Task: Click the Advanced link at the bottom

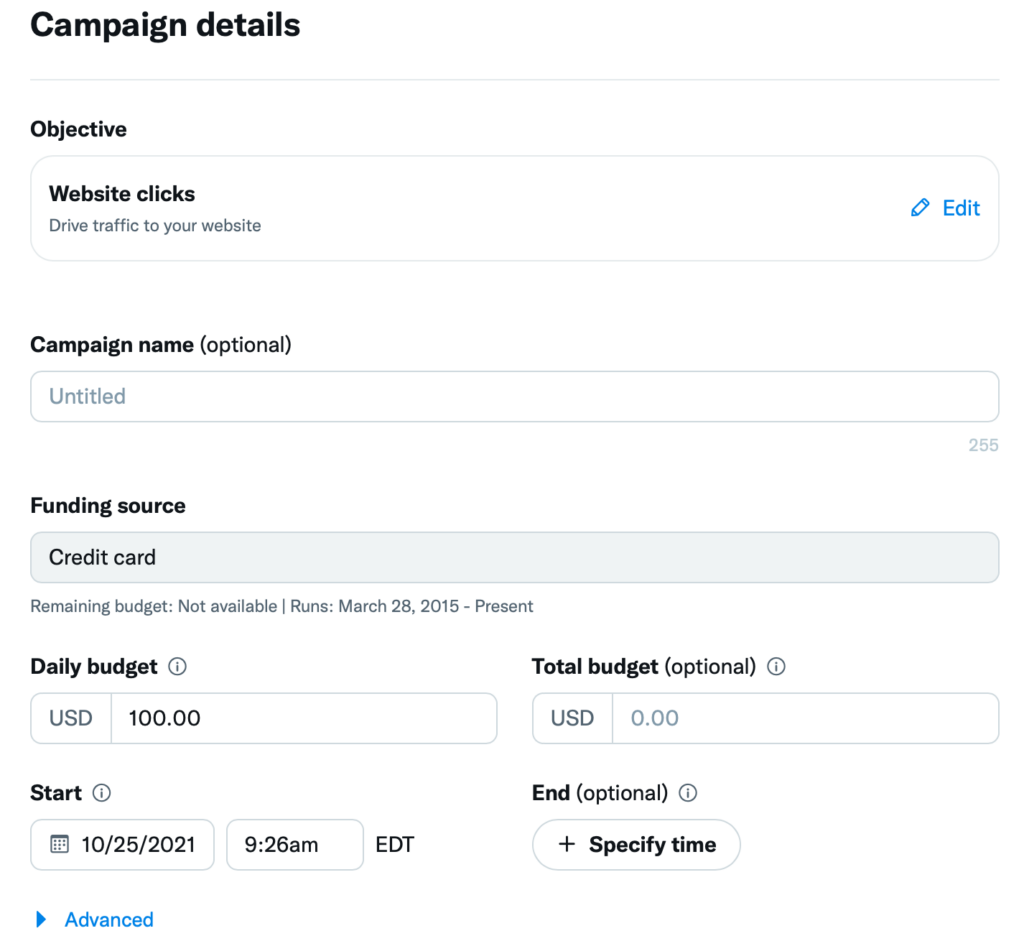Action: tap(108, 920)
